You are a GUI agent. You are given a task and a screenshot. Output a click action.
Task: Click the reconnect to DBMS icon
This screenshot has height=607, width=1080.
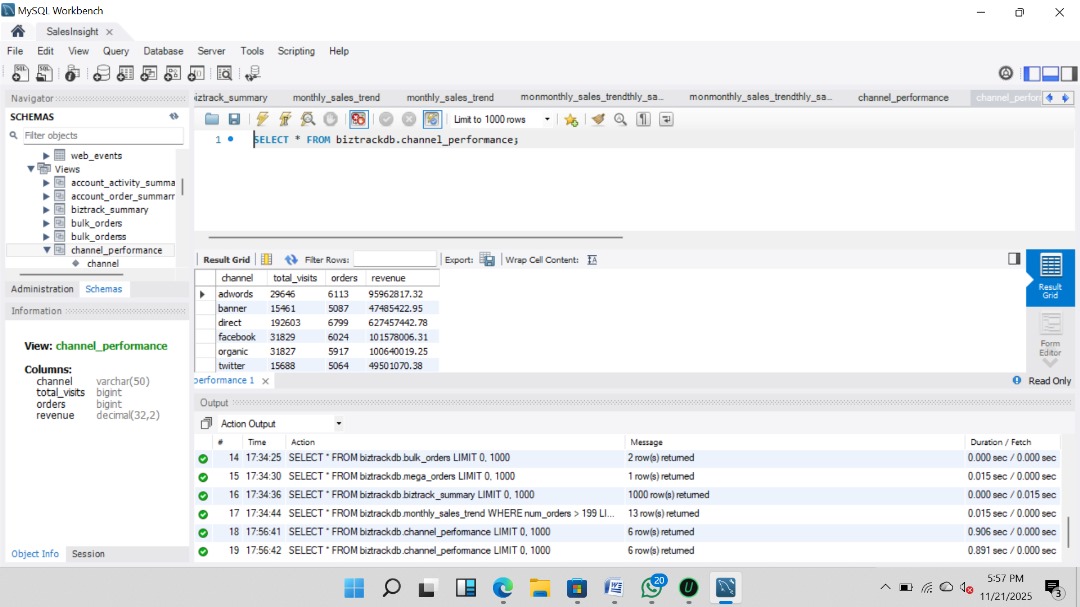click(253, 73)
